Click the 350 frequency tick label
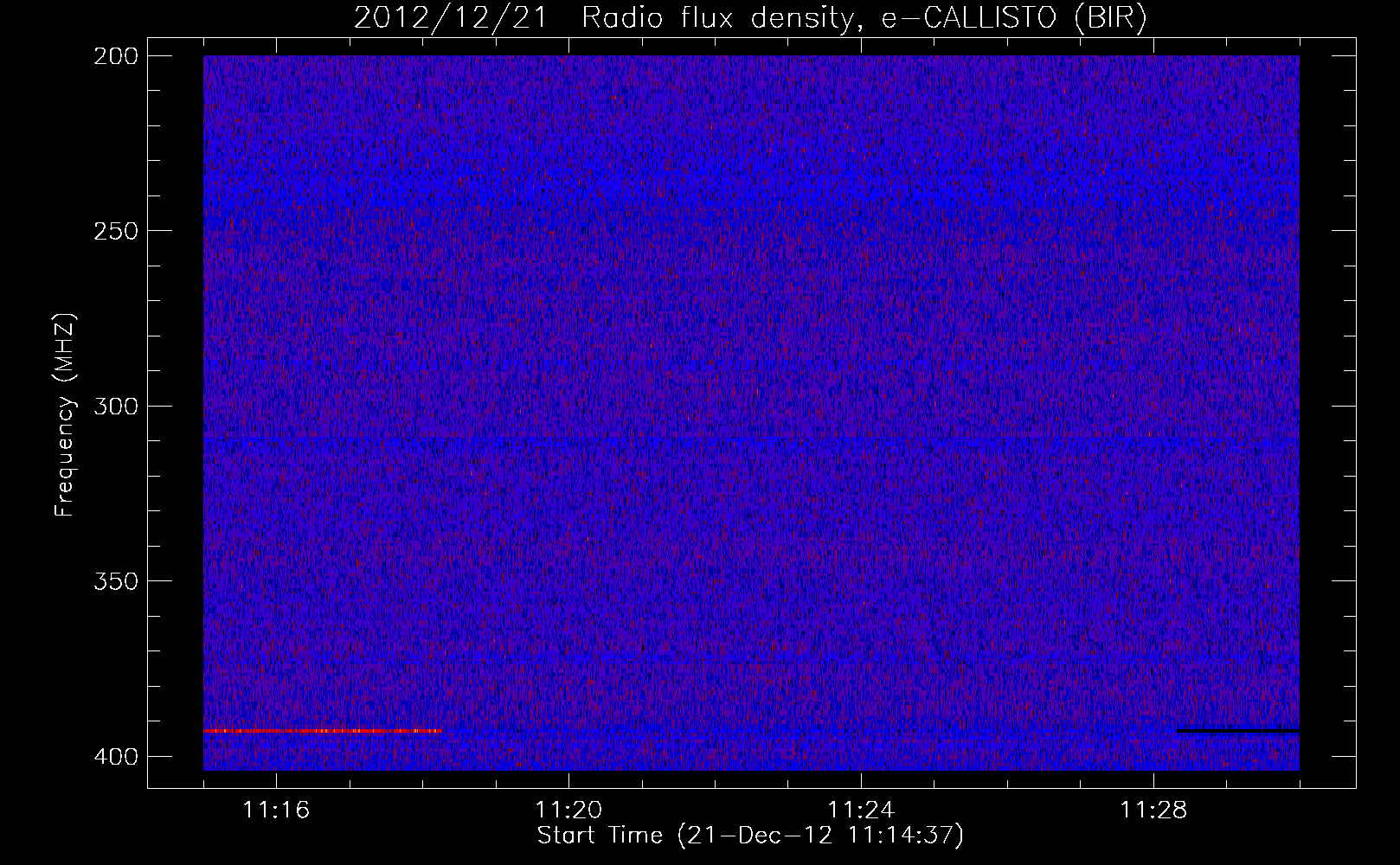The image size is (1400, 865). [x=116, y=581]
